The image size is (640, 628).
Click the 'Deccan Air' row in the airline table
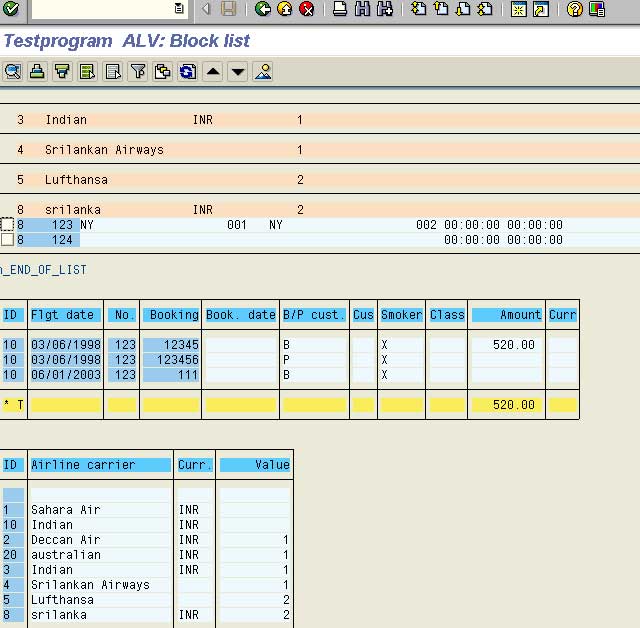point(147,540)
